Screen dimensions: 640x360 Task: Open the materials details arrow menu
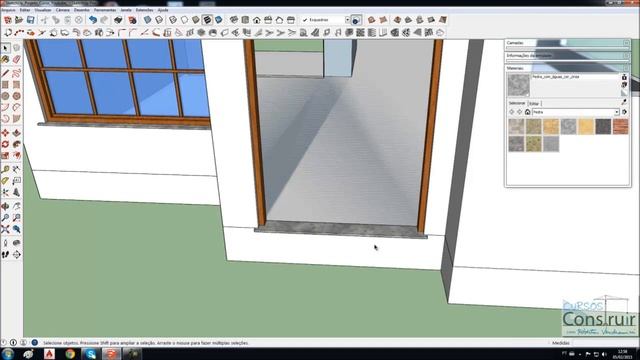pos(624,112)
